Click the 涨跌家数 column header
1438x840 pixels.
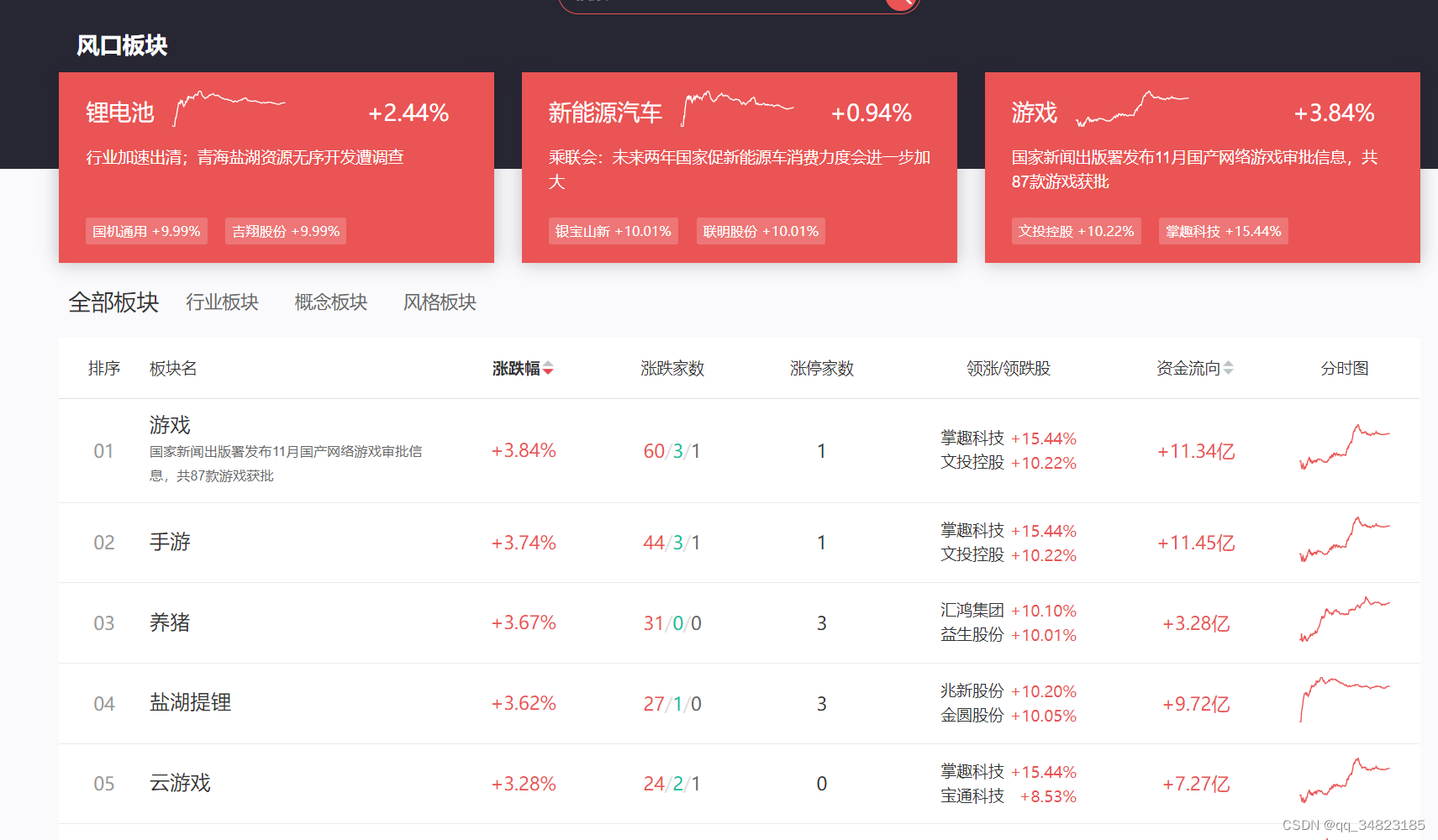(x=672, y=368)
